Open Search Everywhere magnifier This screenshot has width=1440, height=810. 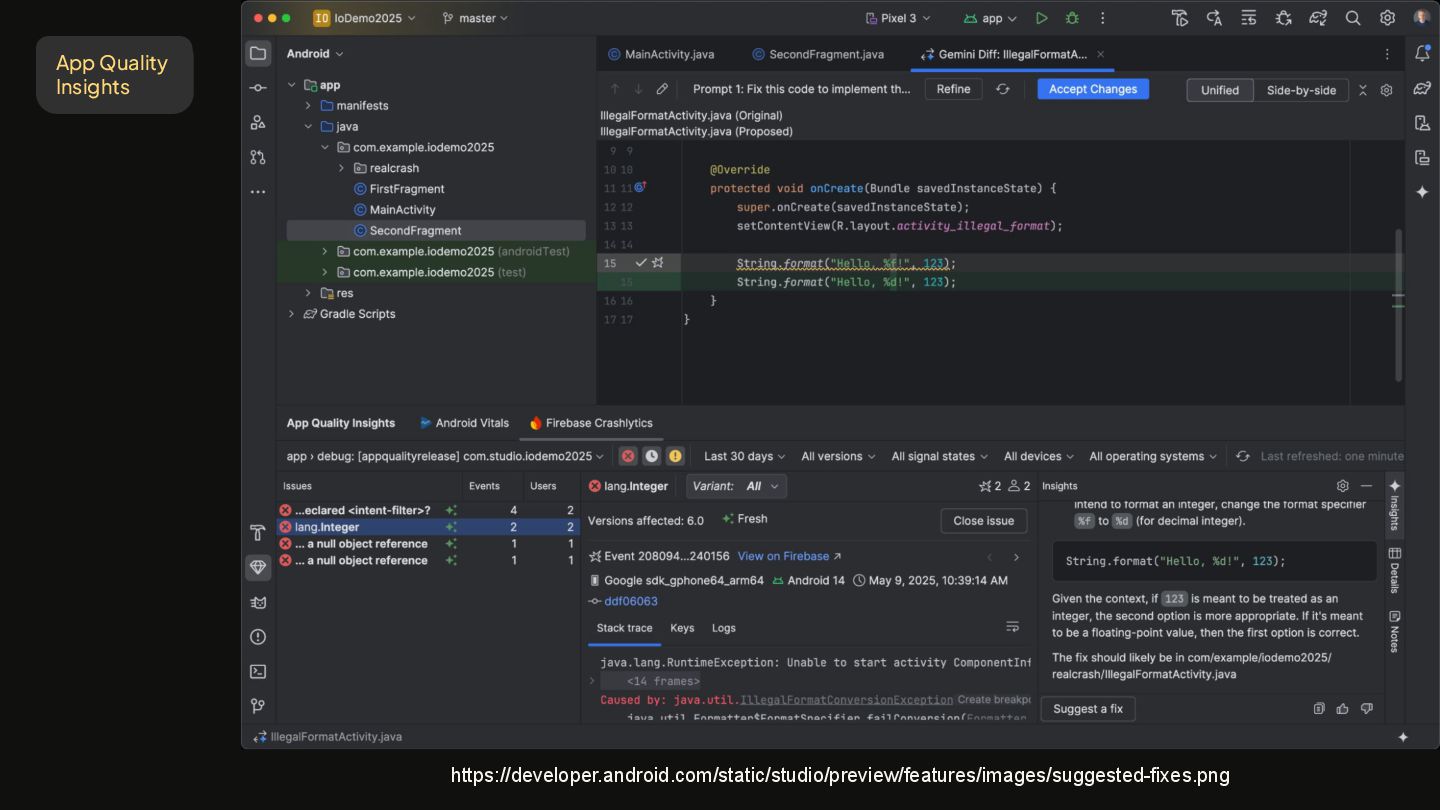1353,18
